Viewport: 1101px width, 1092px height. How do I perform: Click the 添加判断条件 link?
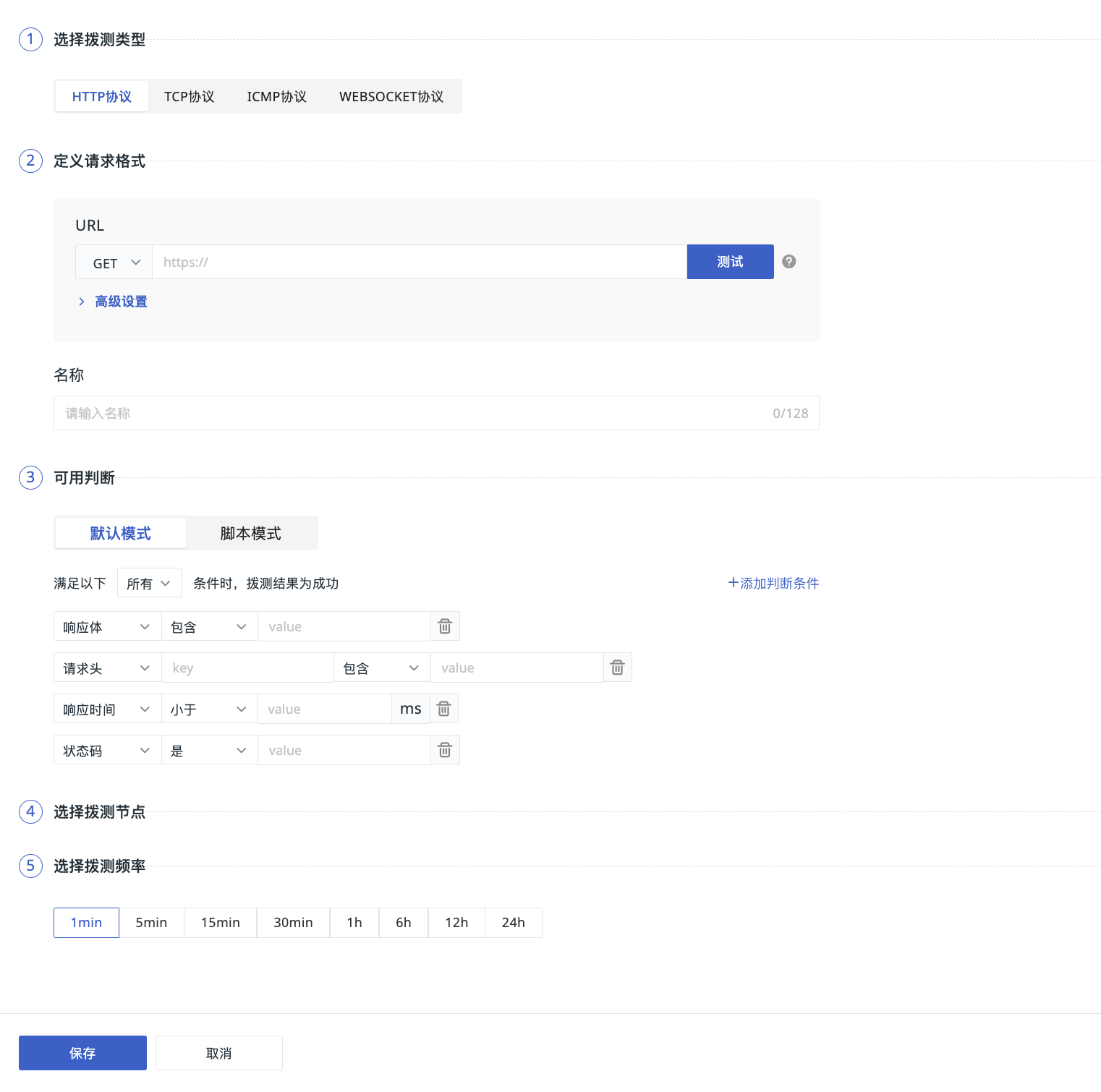click(x=773, y=583)
